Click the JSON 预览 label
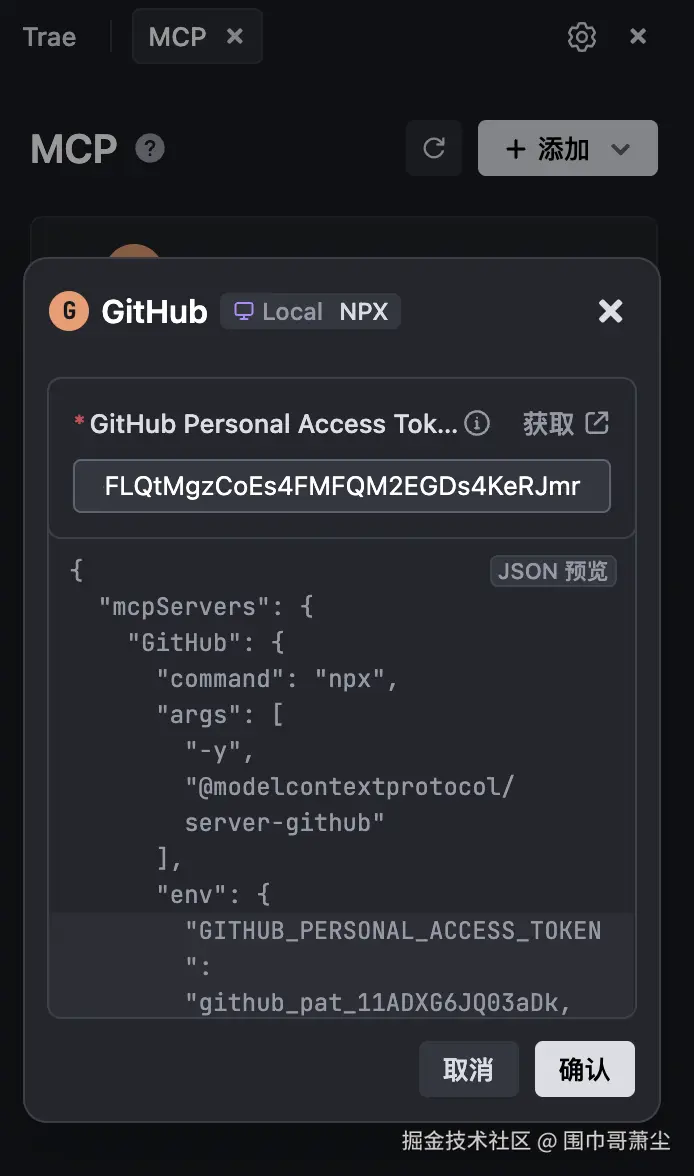Image resolution: width=694 pixels, height=1176 pixels. coord(553,571)
